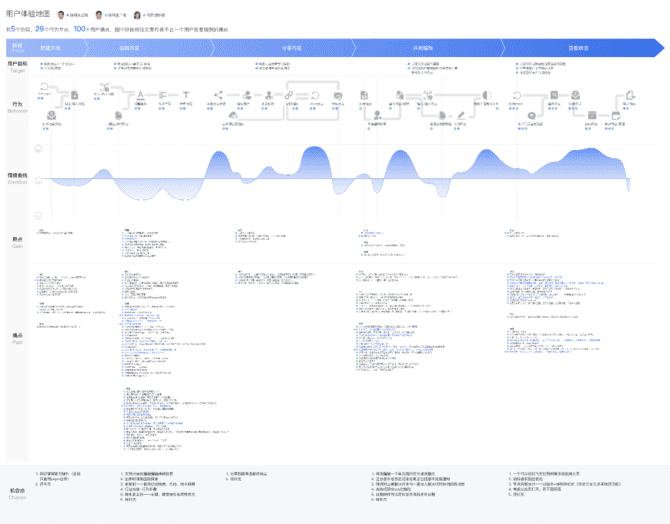
Task: Click the 机会点 Chance row label
Action: 17,494
